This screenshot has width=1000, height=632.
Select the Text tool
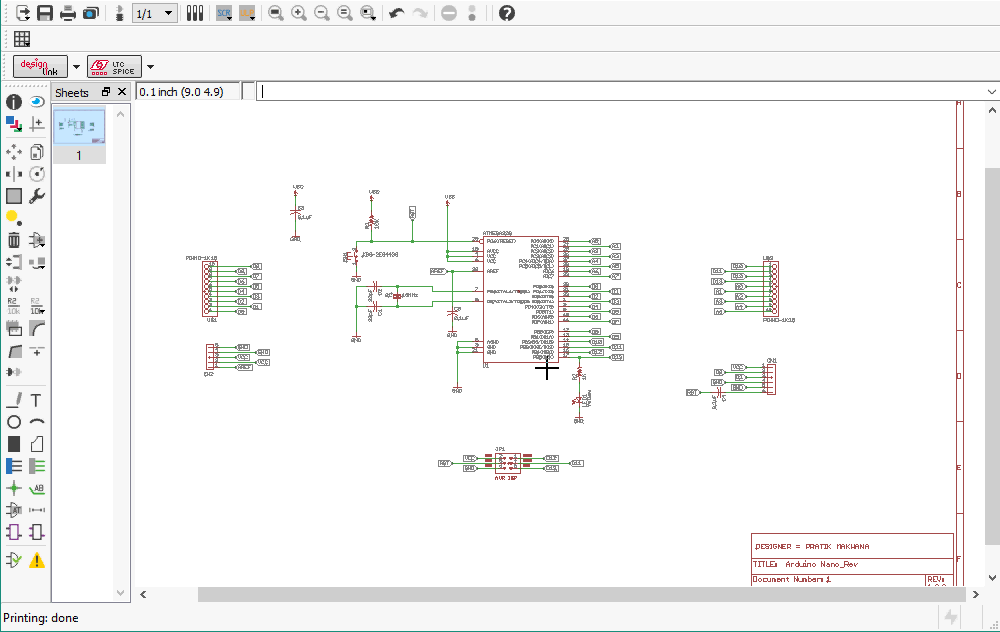[x=36, y=400]
